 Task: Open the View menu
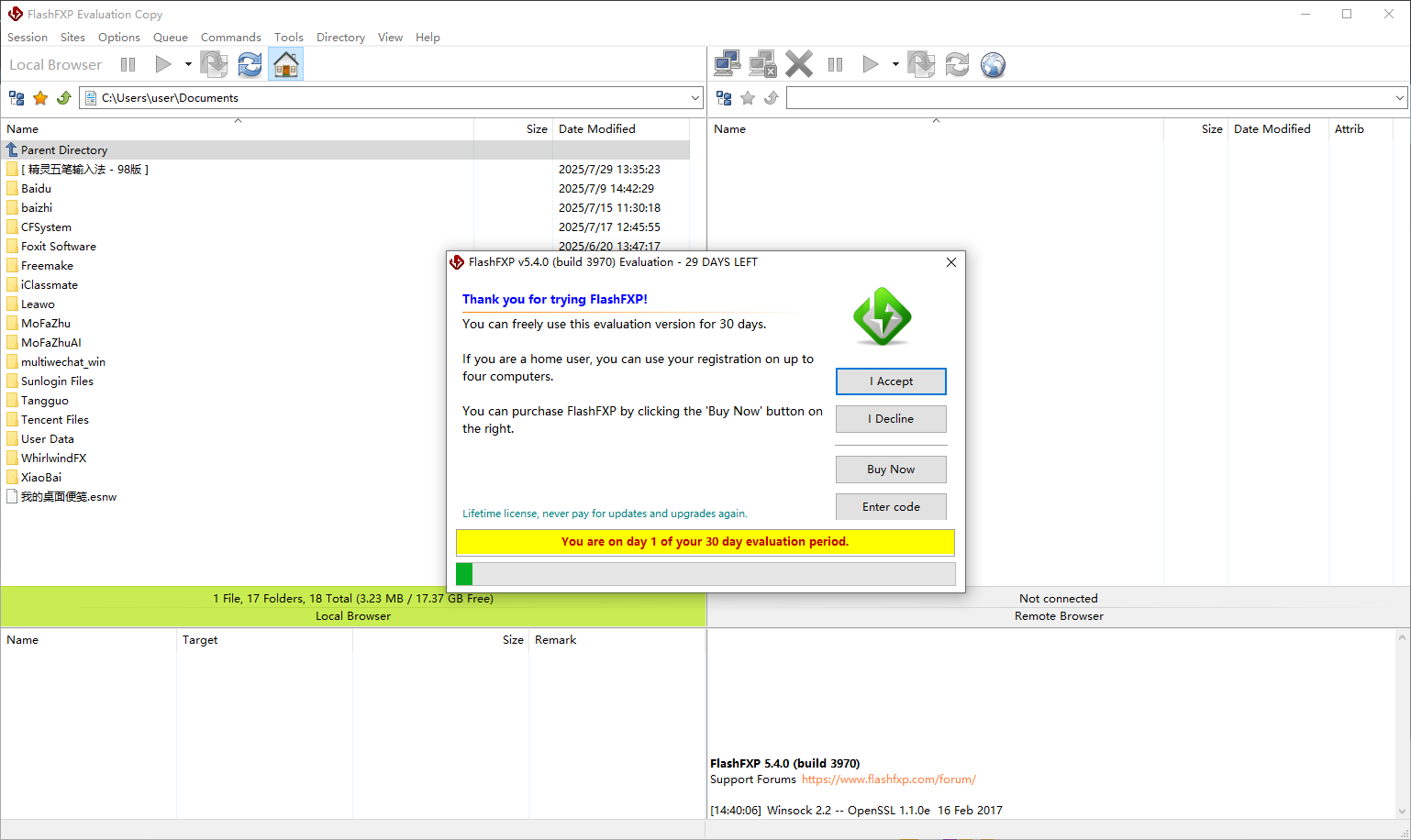[390, 38]
